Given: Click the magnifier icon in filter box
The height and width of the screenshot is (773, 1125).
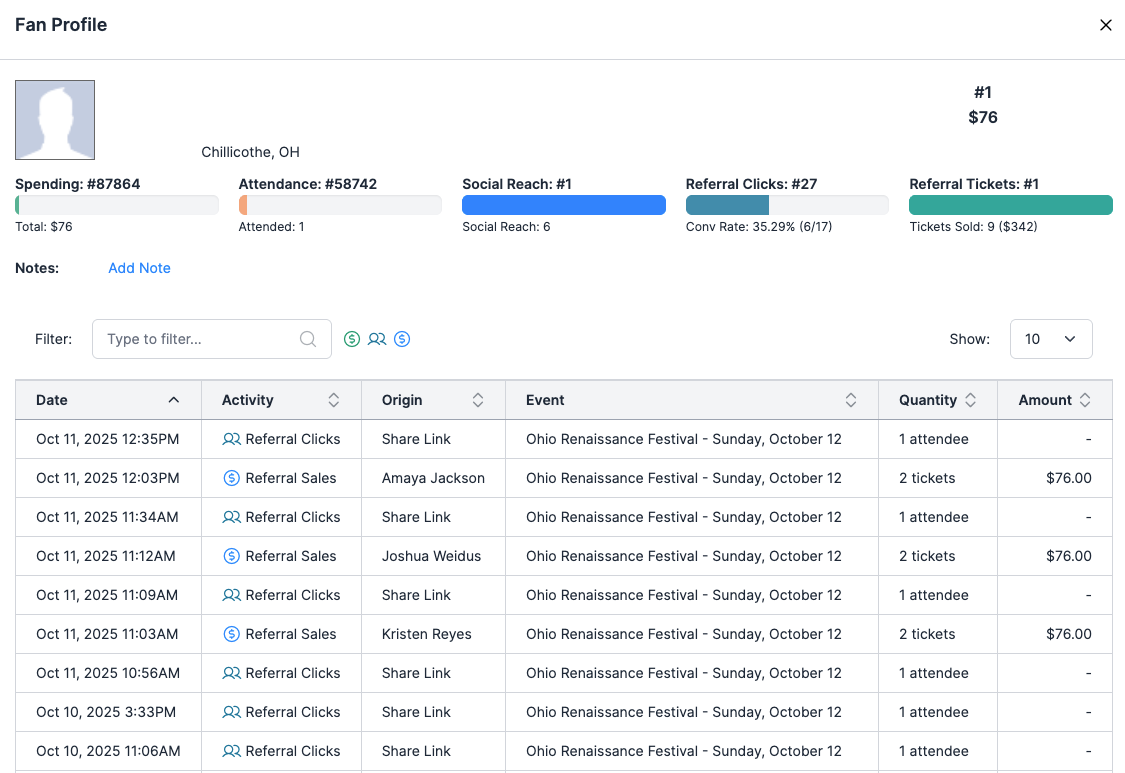Looking at the screenshot, I should pos(308,339).
